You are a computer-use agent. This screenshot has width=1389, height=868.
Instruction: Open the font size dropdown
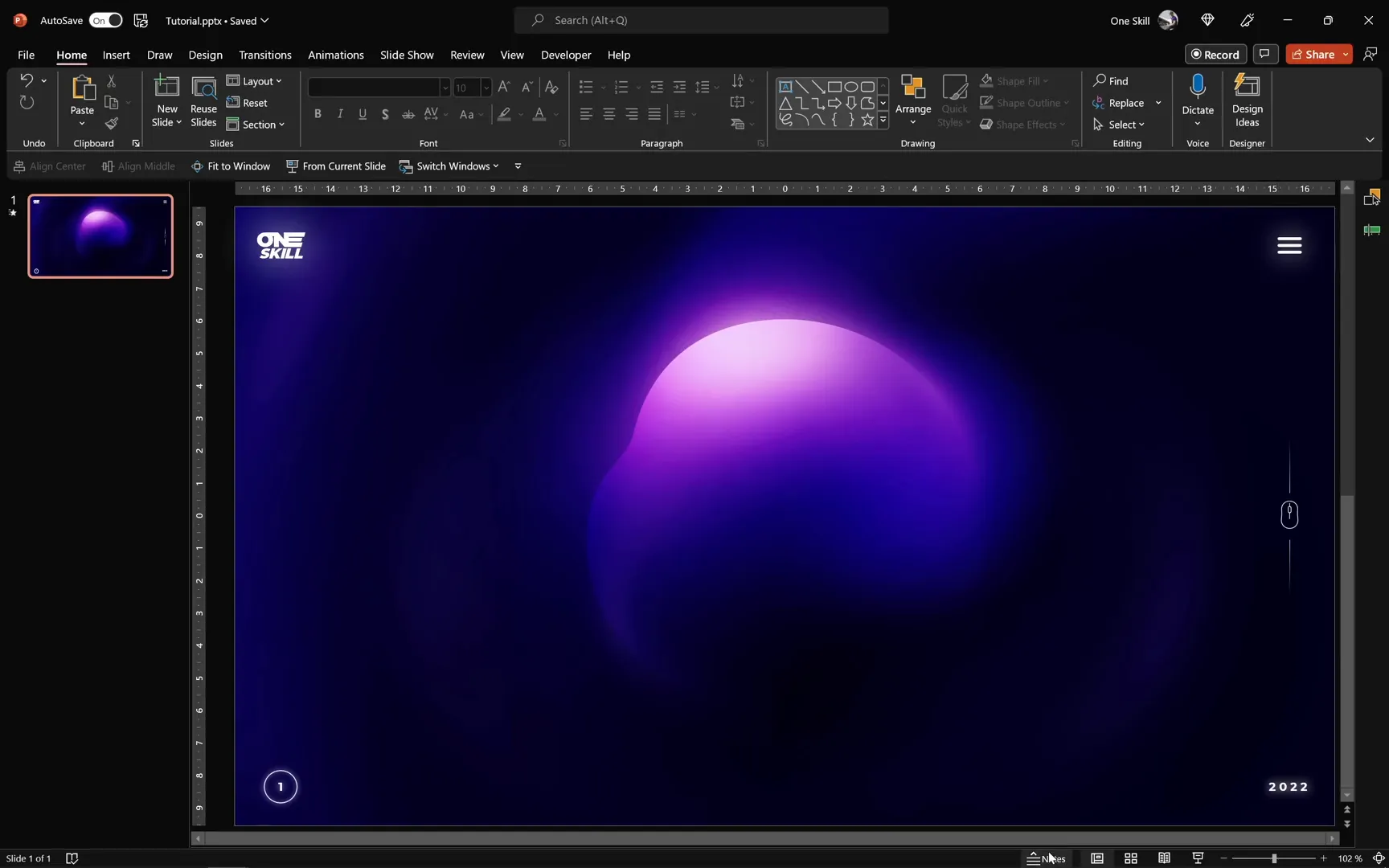tap(486, 87)
